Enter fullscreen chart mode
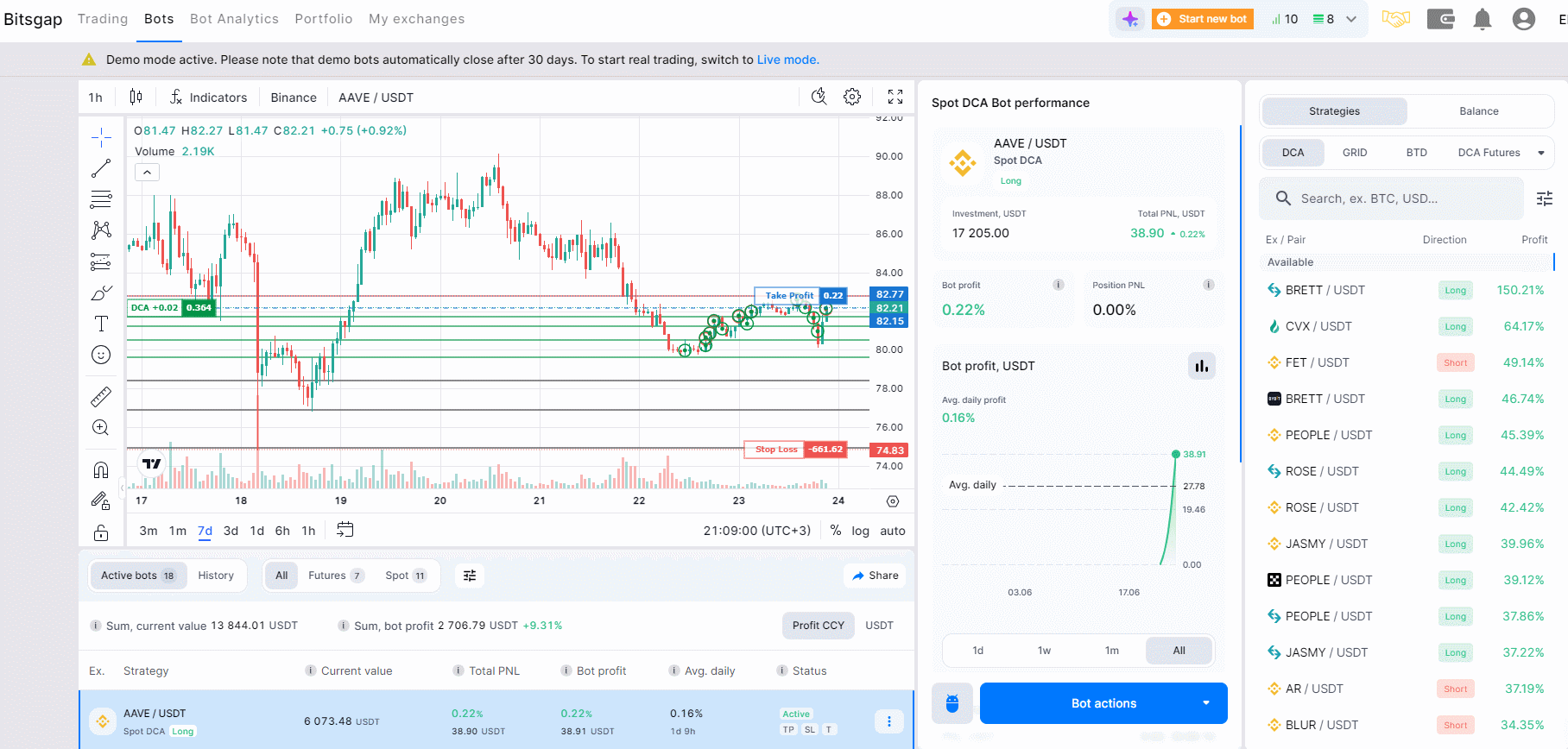Image resolution: width=1568 pixels, height=749 pixels. [895, 97]
